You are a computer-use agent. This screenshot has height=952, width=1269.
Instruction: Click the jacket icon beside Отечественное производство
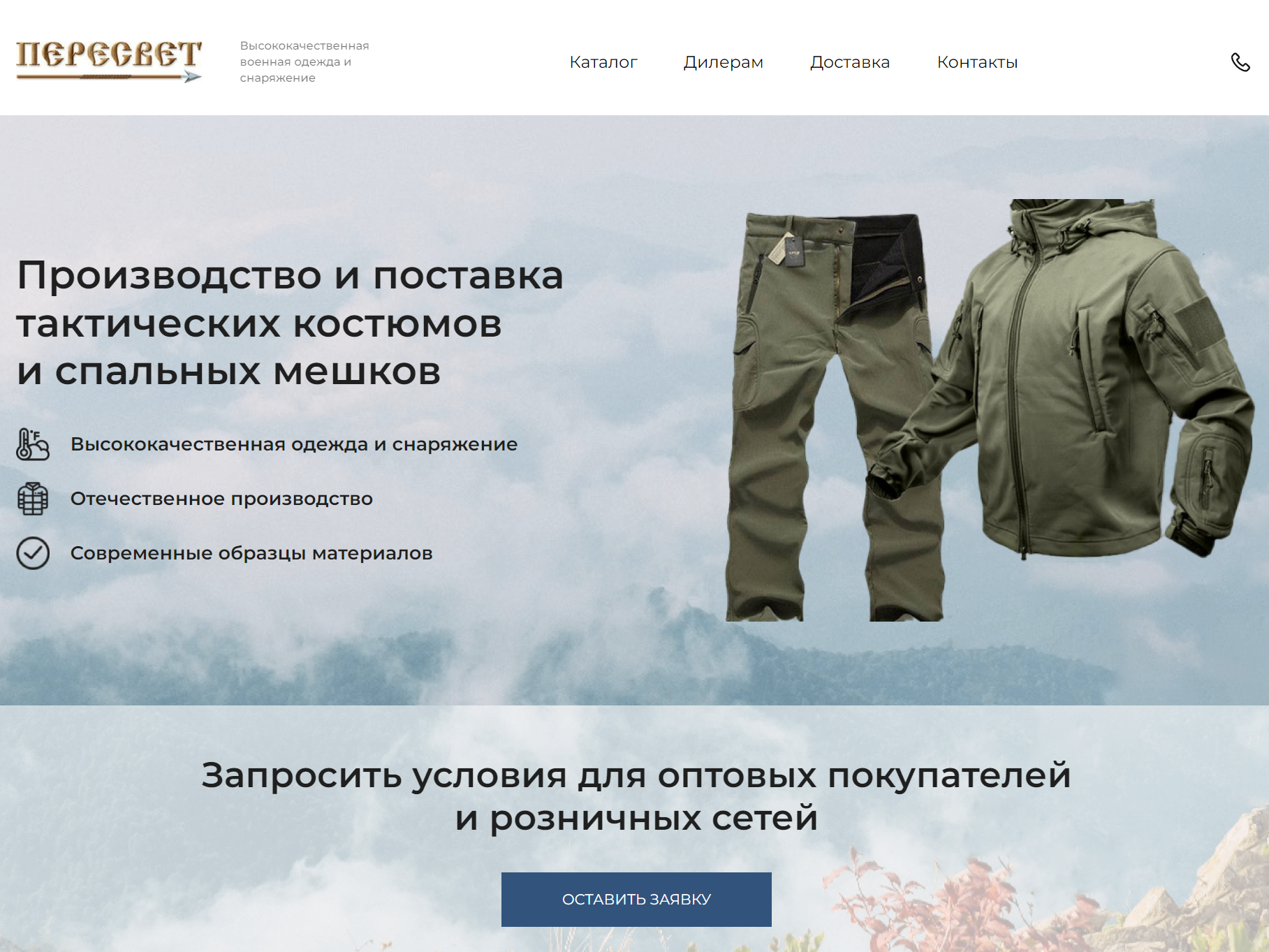click(x=33, y=499)
